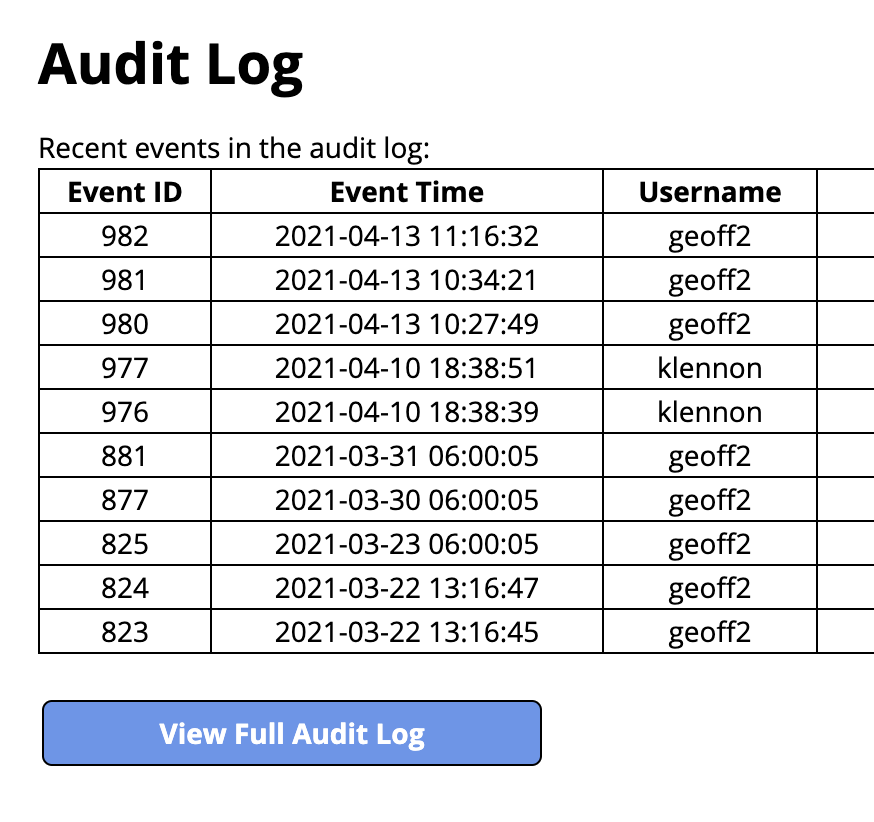
Task: Click the timestamp 2021-03-22 13:16:47
Action: [407, 588]
